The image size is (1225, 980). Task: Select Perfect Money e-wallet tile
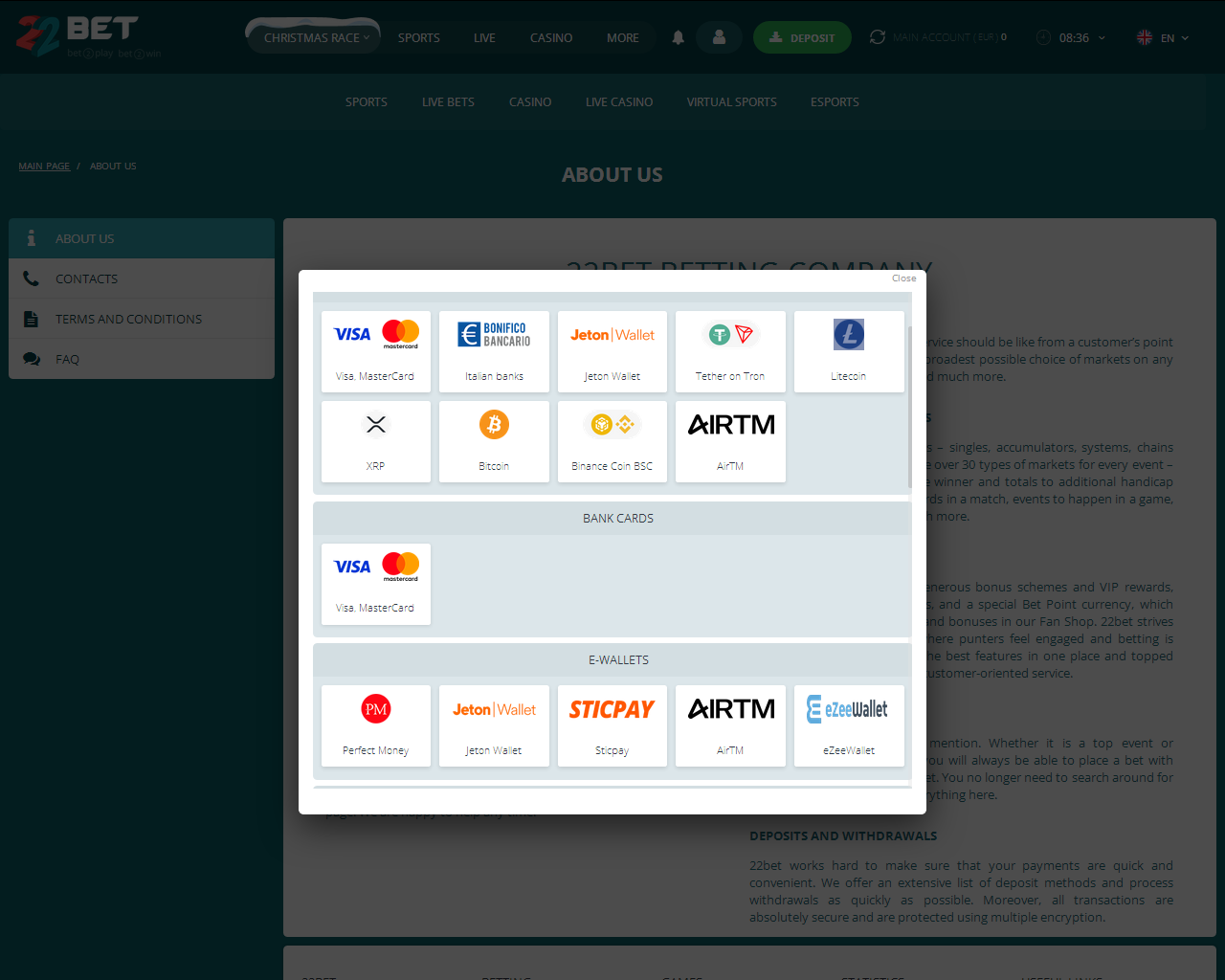point(376,725)
